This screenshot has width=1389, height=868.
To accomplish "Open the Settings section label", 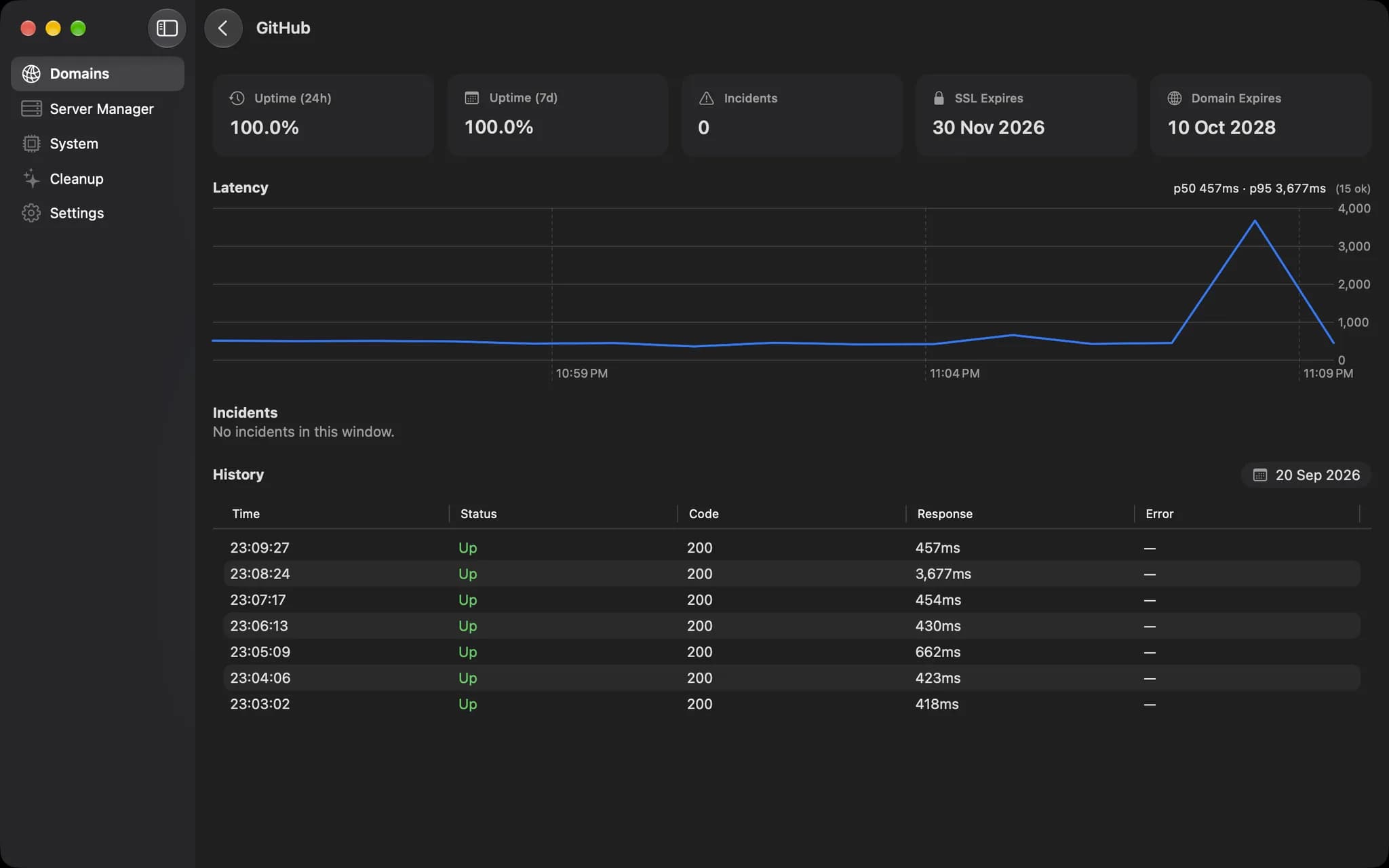I will click(77, 213).
